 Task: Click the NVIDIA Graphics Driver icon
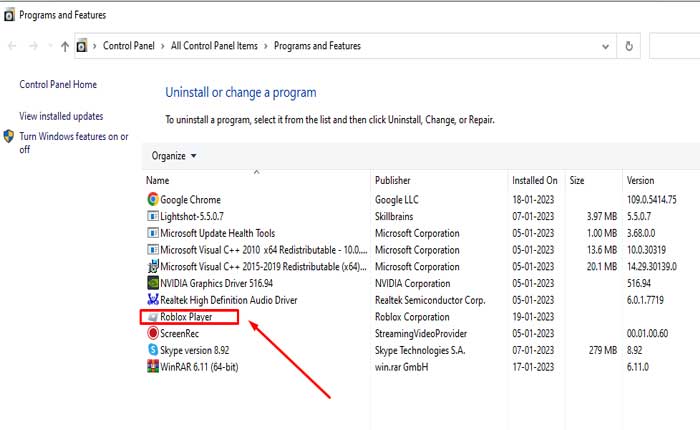(153, 283)
